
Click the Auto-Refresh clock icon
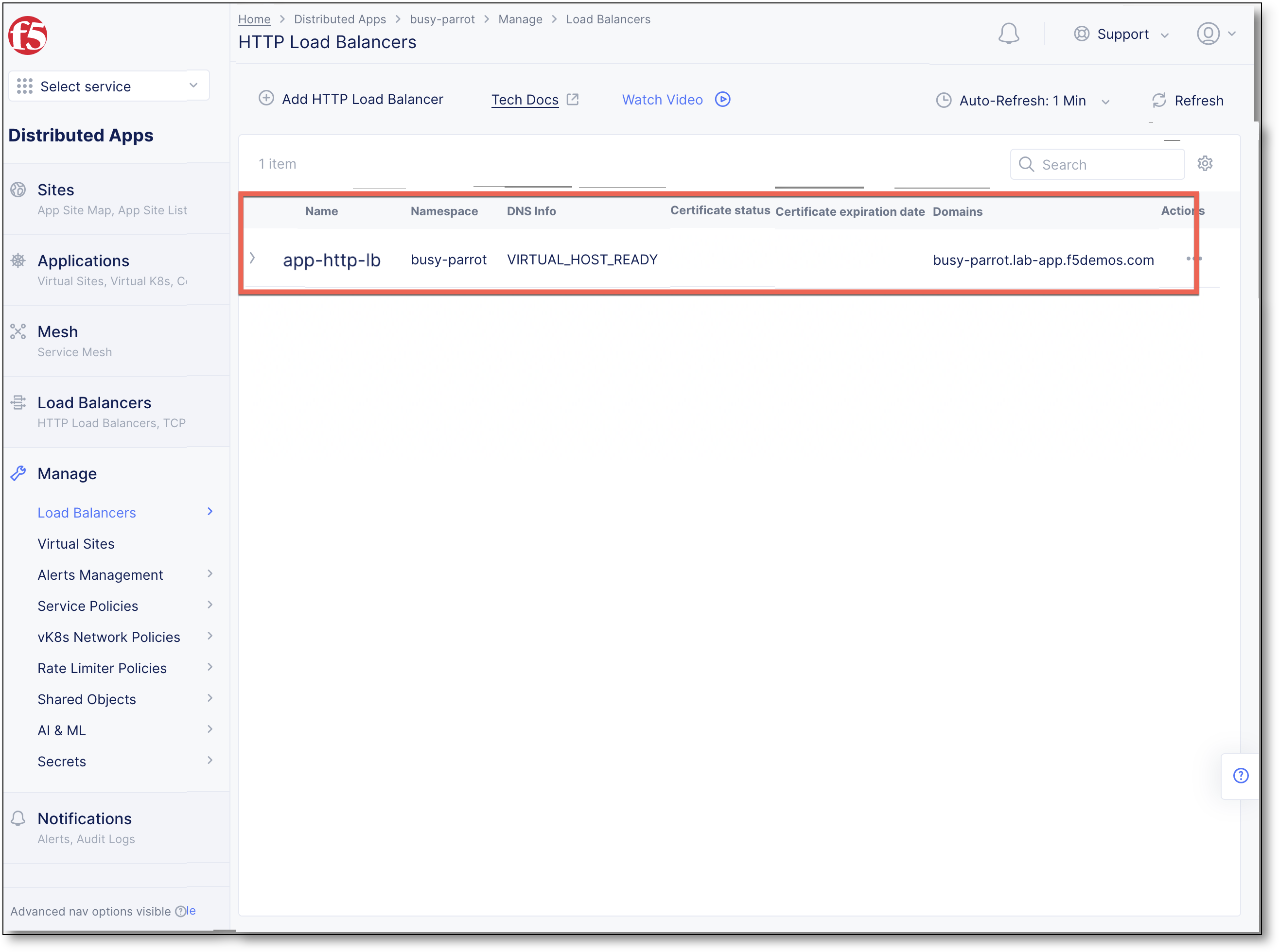943,100
